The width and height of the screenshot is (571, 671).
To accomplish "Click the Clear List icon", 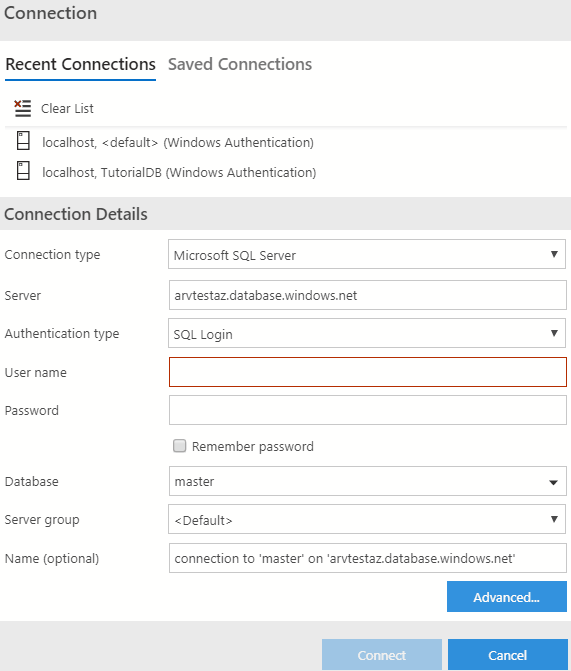I will pos(23,108).
